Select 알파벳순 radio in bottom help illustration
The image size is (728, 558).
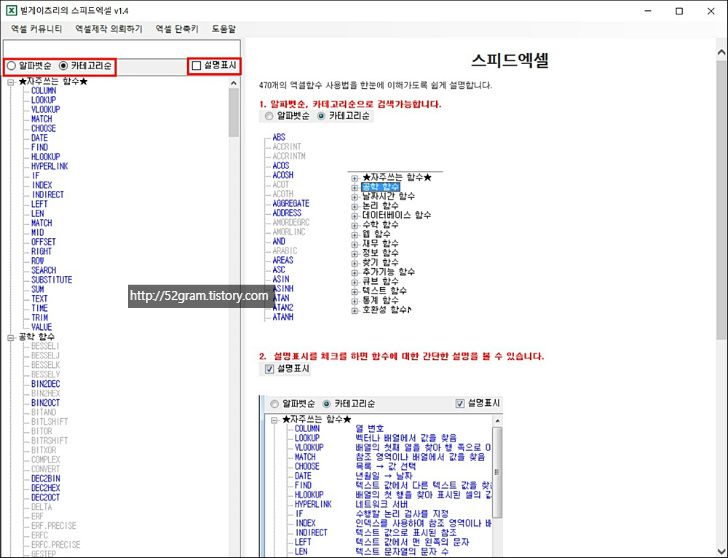click(274, 404)
